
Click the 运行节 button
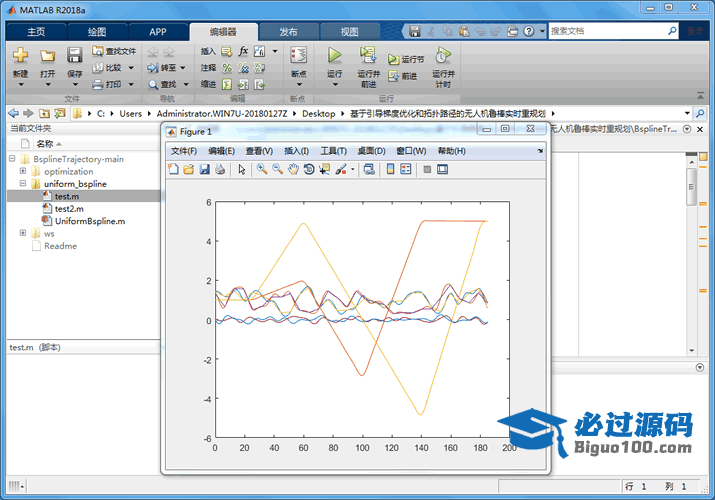click(x=404, y=59)
